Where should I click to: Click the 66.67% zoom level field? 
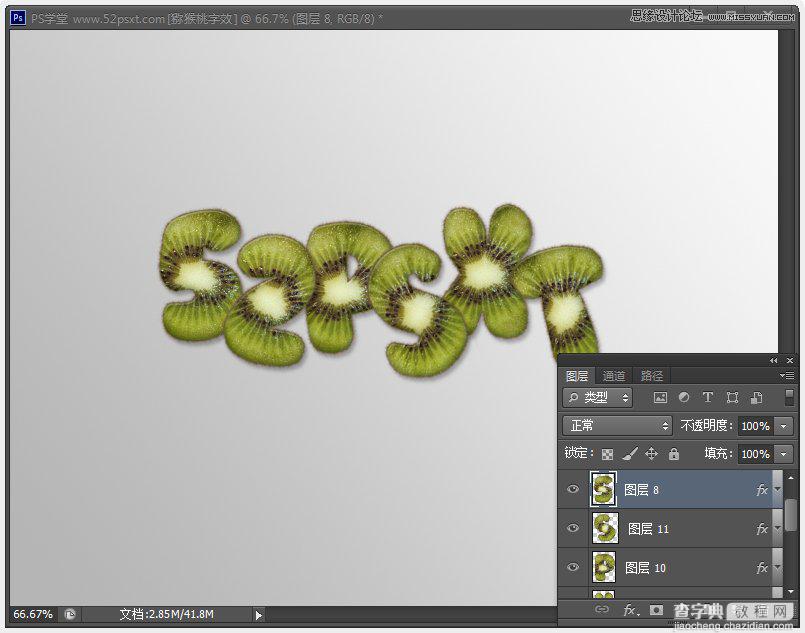pyautogui.click(x=33, y=614)
